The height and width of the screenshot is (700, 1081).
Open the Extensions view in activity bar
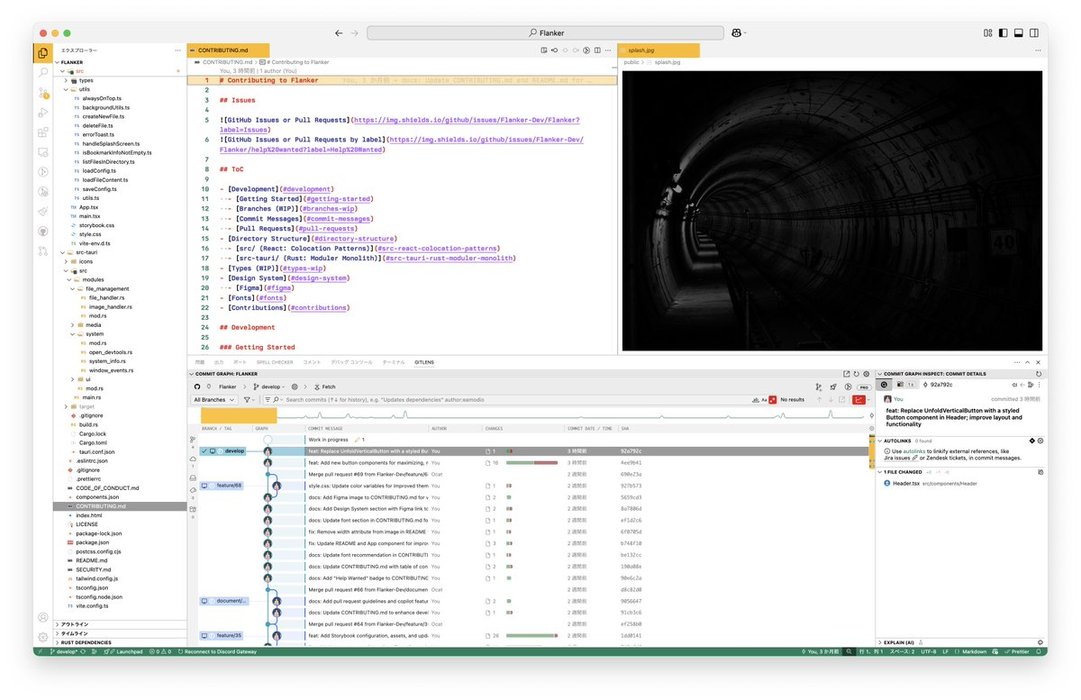[43, 132]
